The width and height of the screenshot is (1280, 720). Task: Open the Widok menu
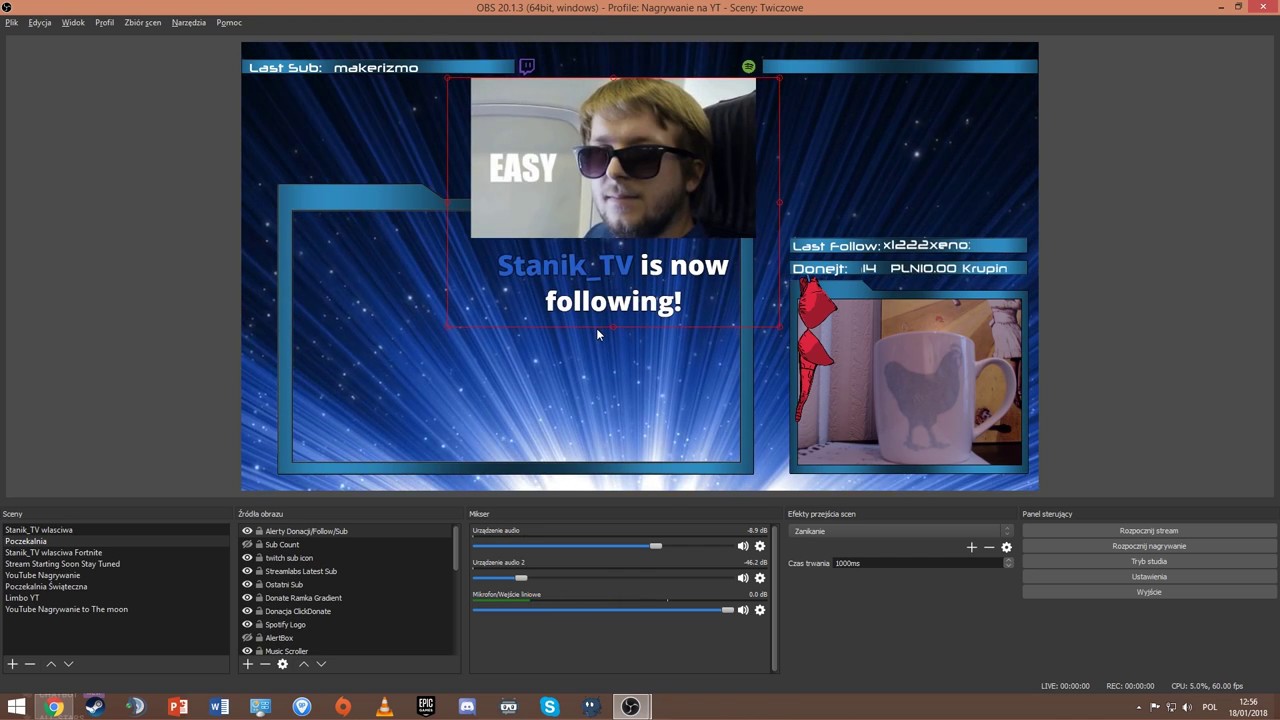coord(73,22)
